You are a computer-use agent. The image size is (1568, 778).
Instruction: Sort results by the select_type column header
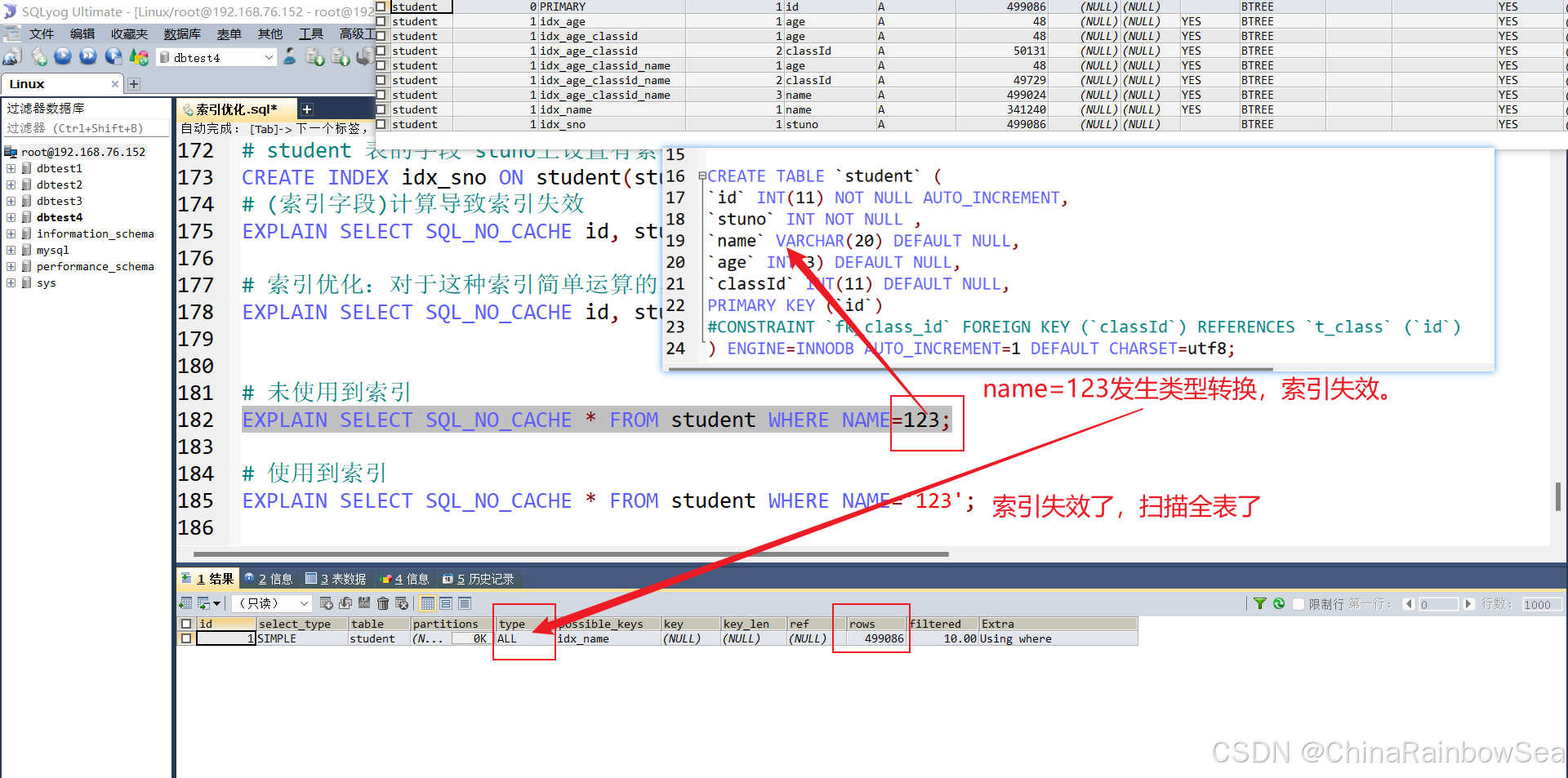[x=302, y=624]
